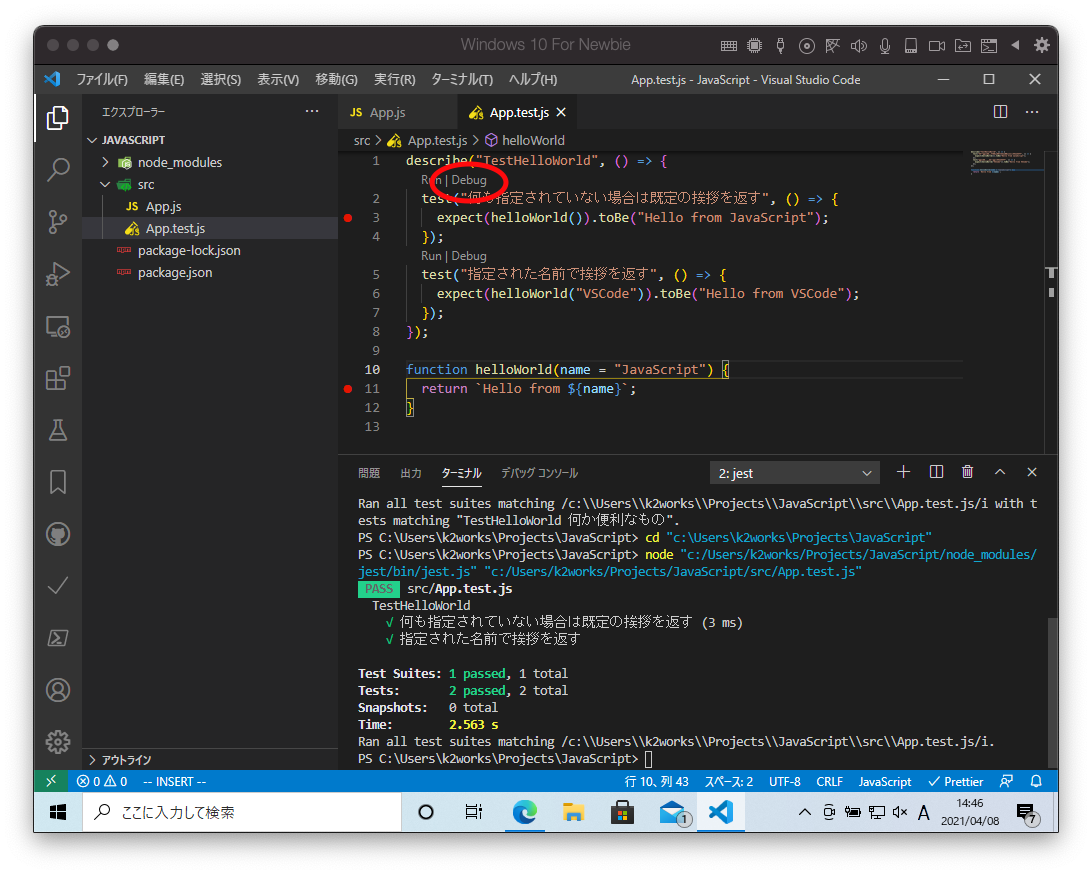The width and height of the screenshot is (1092, 874).
Task: Open the Testing flask icon view
Action: pyautogui.click(x=58, y=430)
